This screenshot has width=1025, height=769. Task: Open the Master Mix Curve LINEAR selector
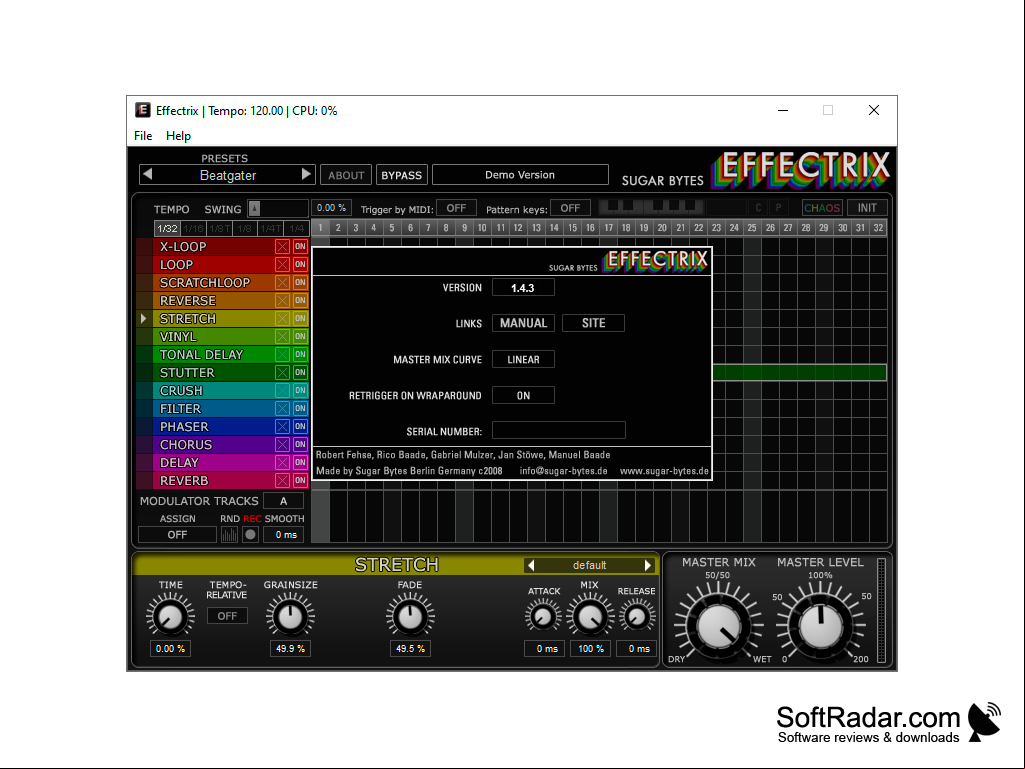[524, 360]
